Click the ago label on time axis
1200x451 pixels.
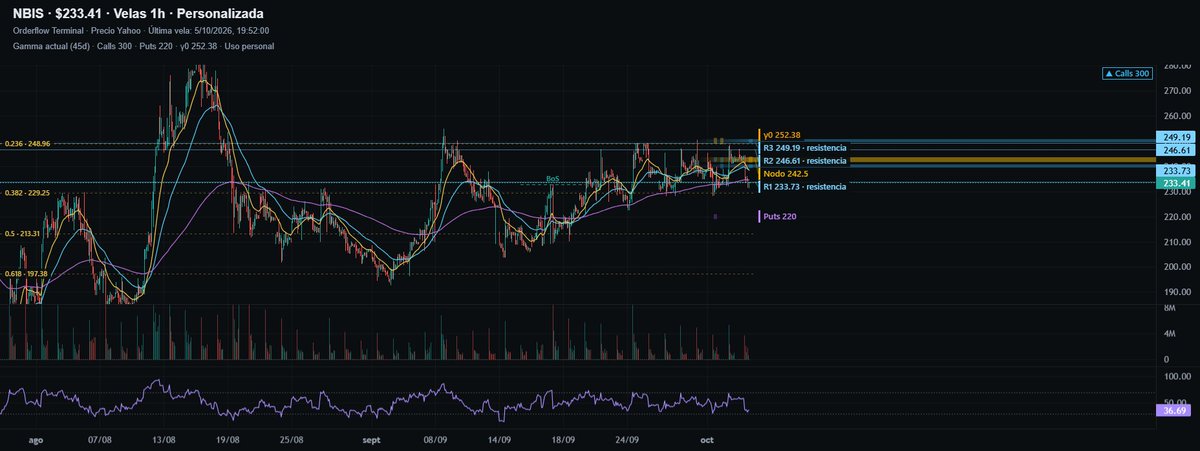click(x=37, y=439)
